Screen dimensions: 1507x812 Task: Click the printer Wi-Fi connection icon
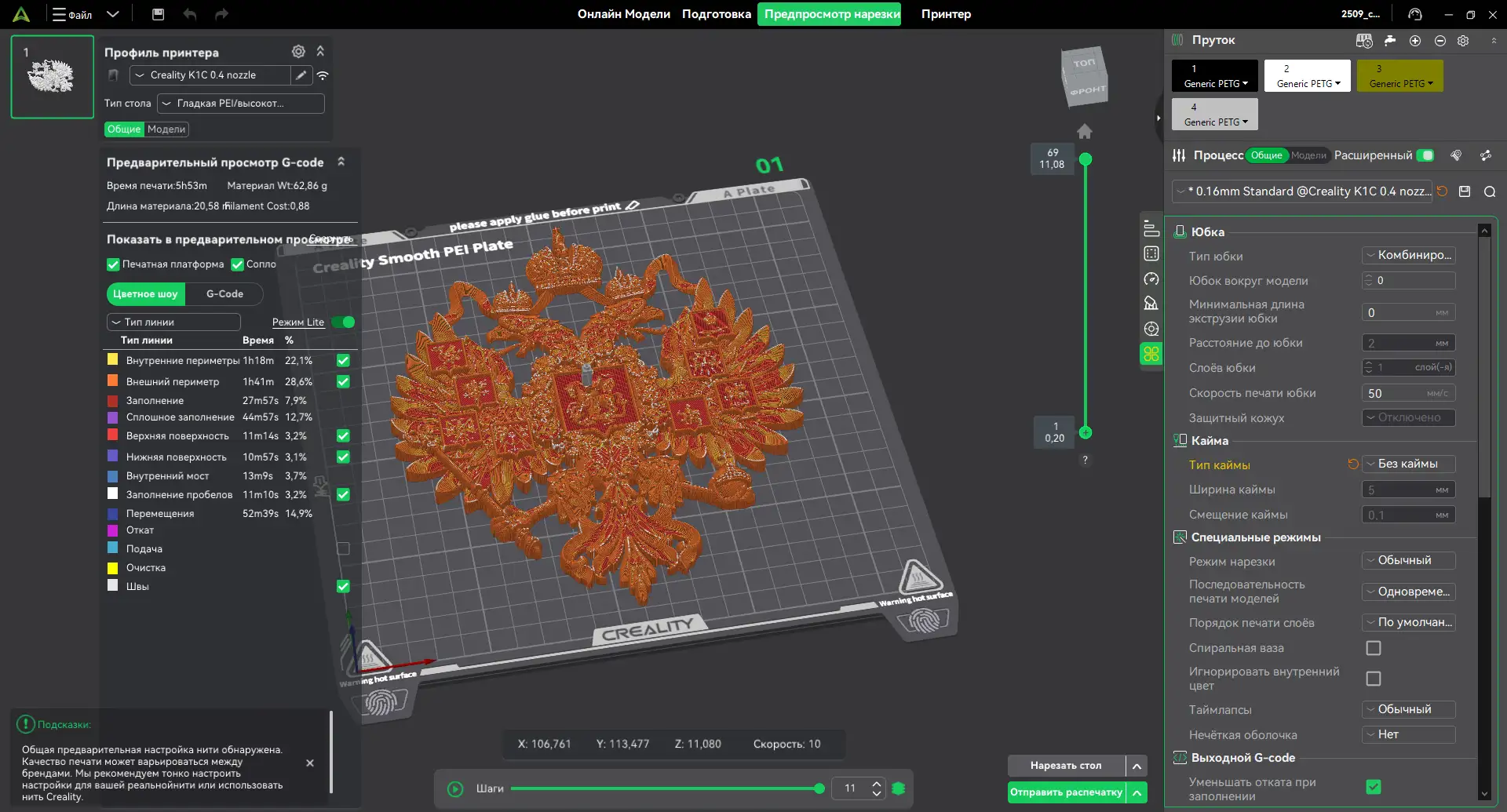tap(323, 76)
